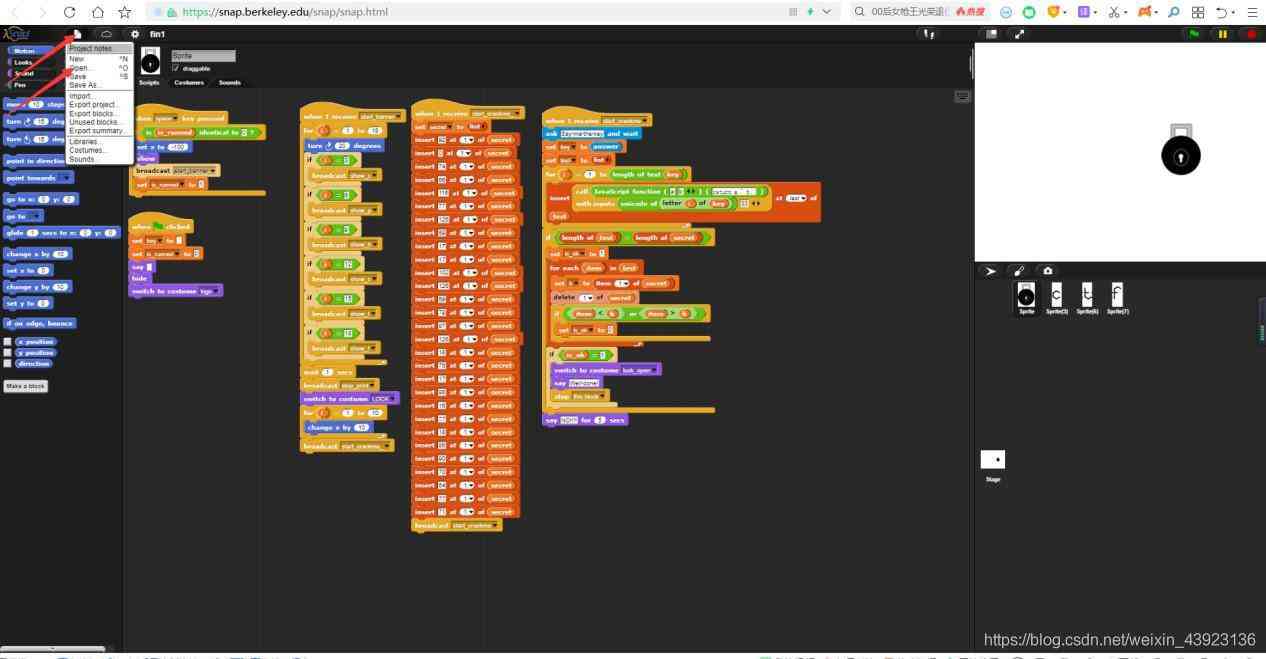This screenshot has height=659, width=1266.
Task: Enable the x position watcher checkbox
Action: tap(8, 342)
